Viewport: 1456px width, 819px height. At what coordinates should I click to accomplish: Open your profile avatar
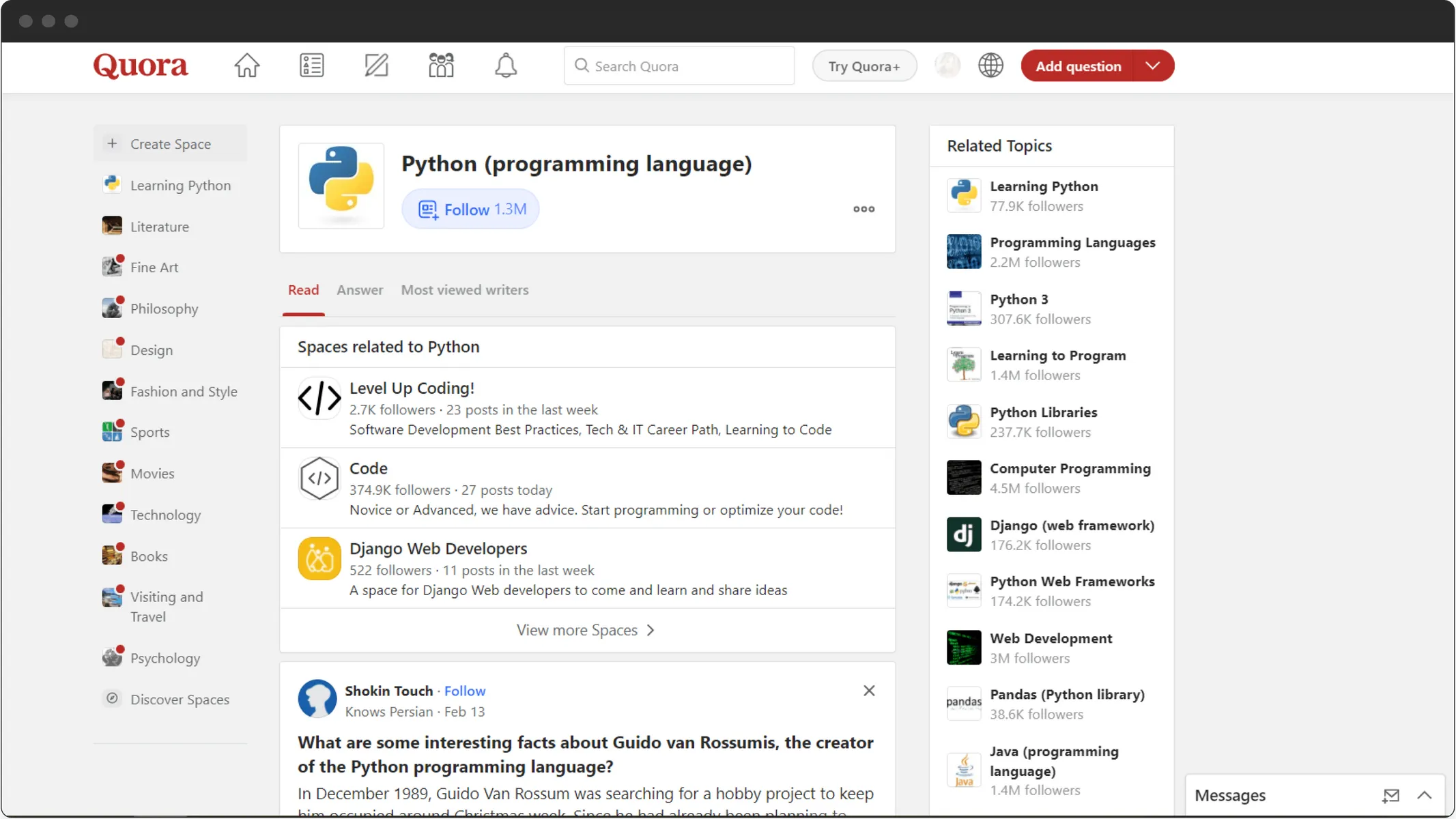coord(947,65)
